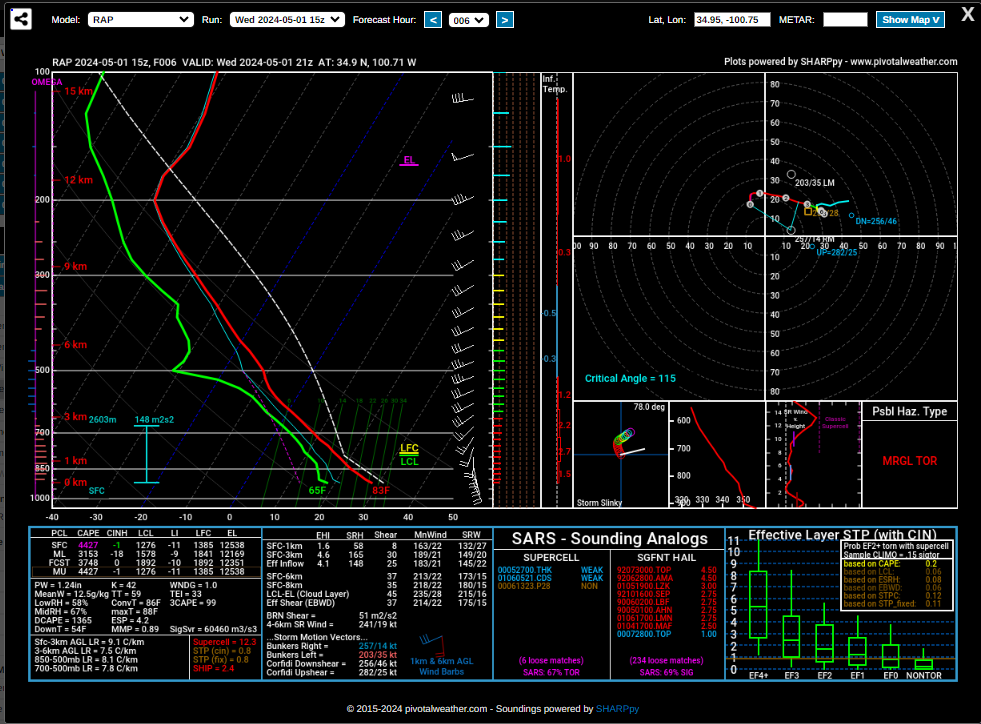This screenshot has height=724, width=981.
Task: Click the Bunkers Left 203/35 kt value
Action: [x=377, y=655]
